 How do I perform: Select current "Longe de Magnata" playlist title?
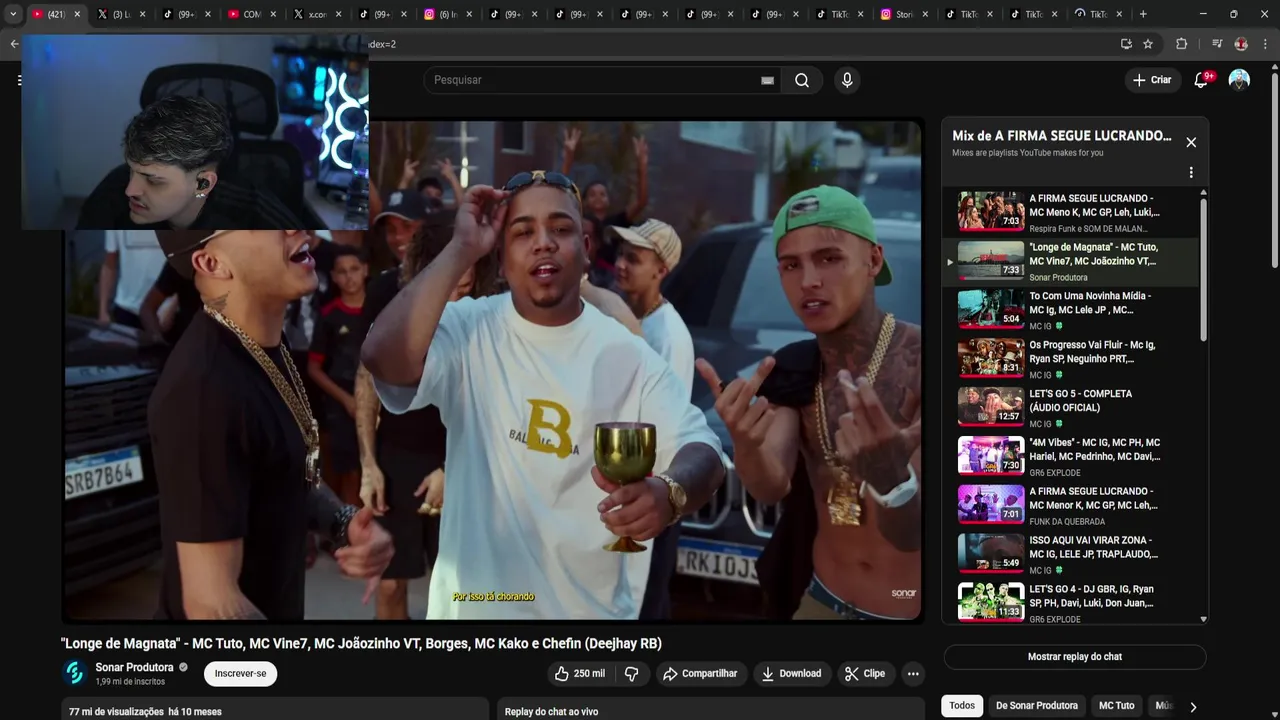tap(1094, 254)
